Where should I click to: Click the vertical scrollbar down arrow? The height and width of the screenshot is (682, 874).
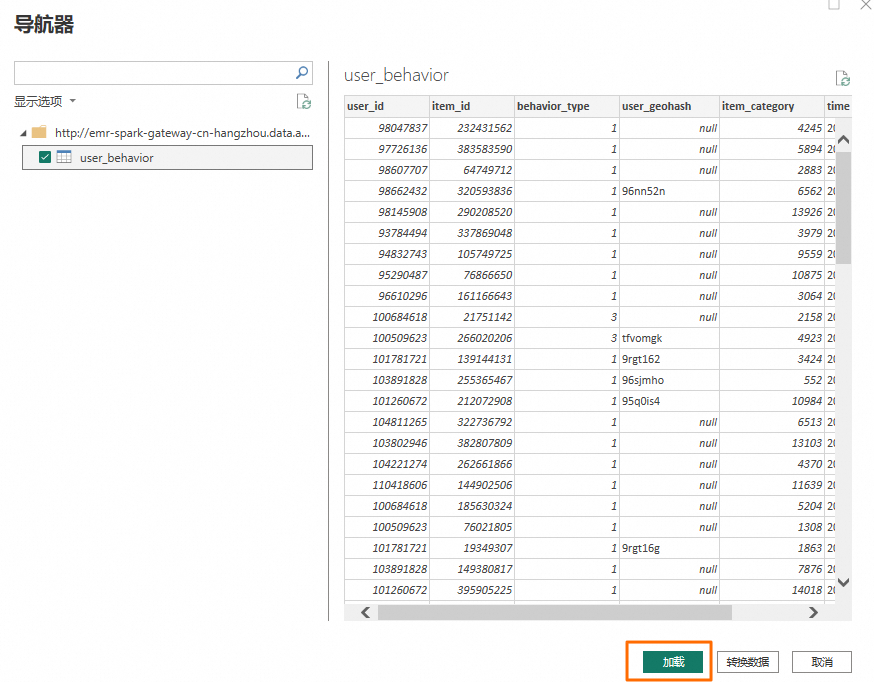844,582
